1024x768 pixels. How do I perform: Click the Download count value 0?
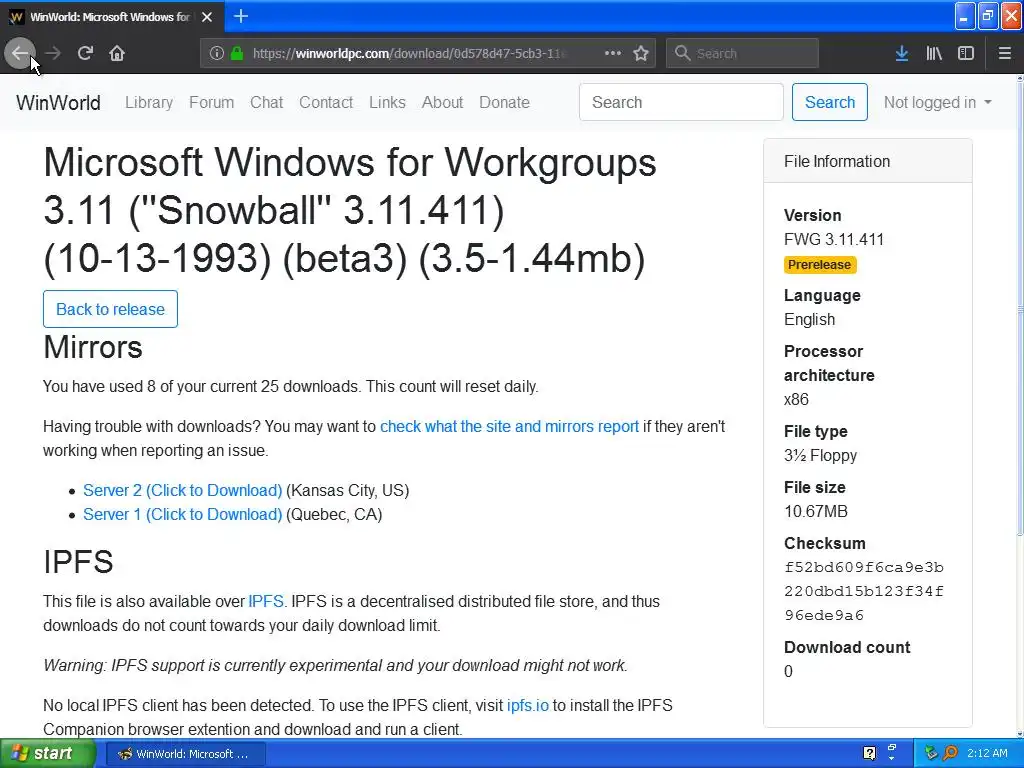click(788, 671)
